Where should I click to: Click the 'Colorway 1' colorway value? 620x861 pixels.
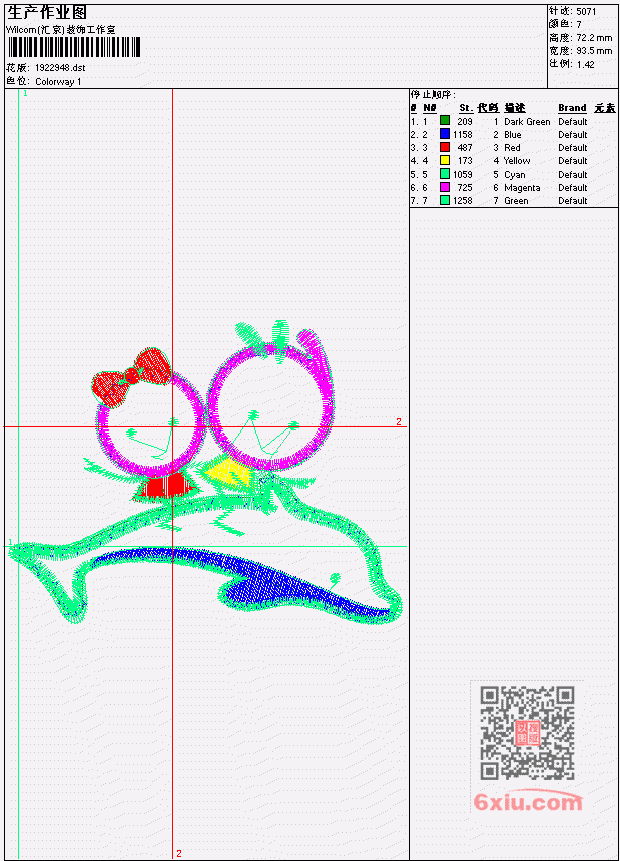(58, 82)
